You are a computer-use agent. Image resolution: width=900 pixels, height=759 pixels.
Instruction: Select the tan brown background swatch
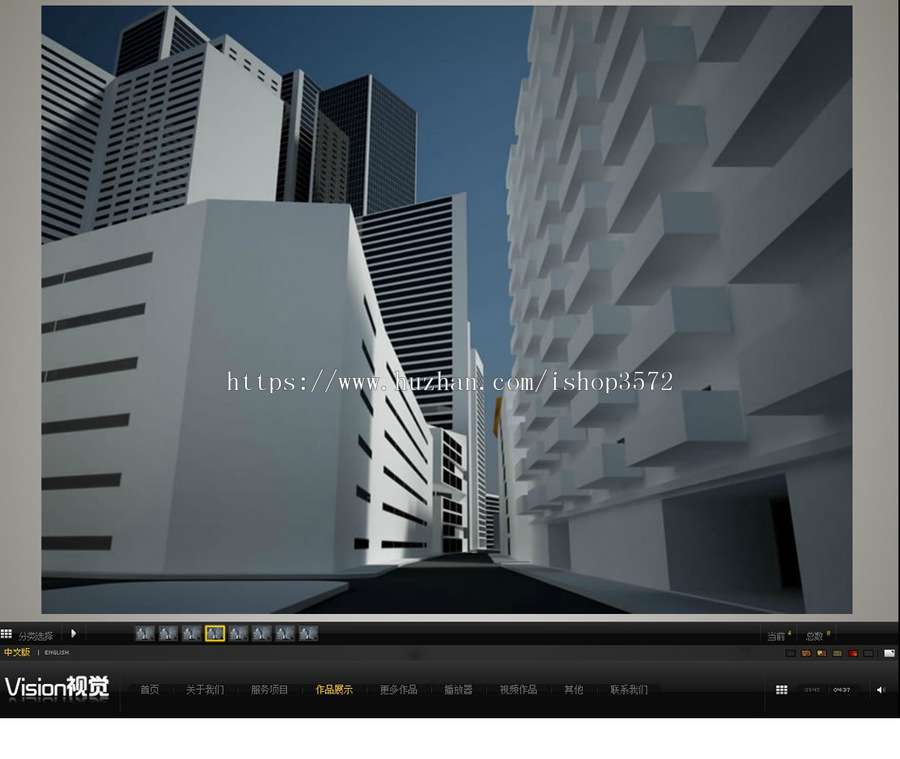pos(837,653)
